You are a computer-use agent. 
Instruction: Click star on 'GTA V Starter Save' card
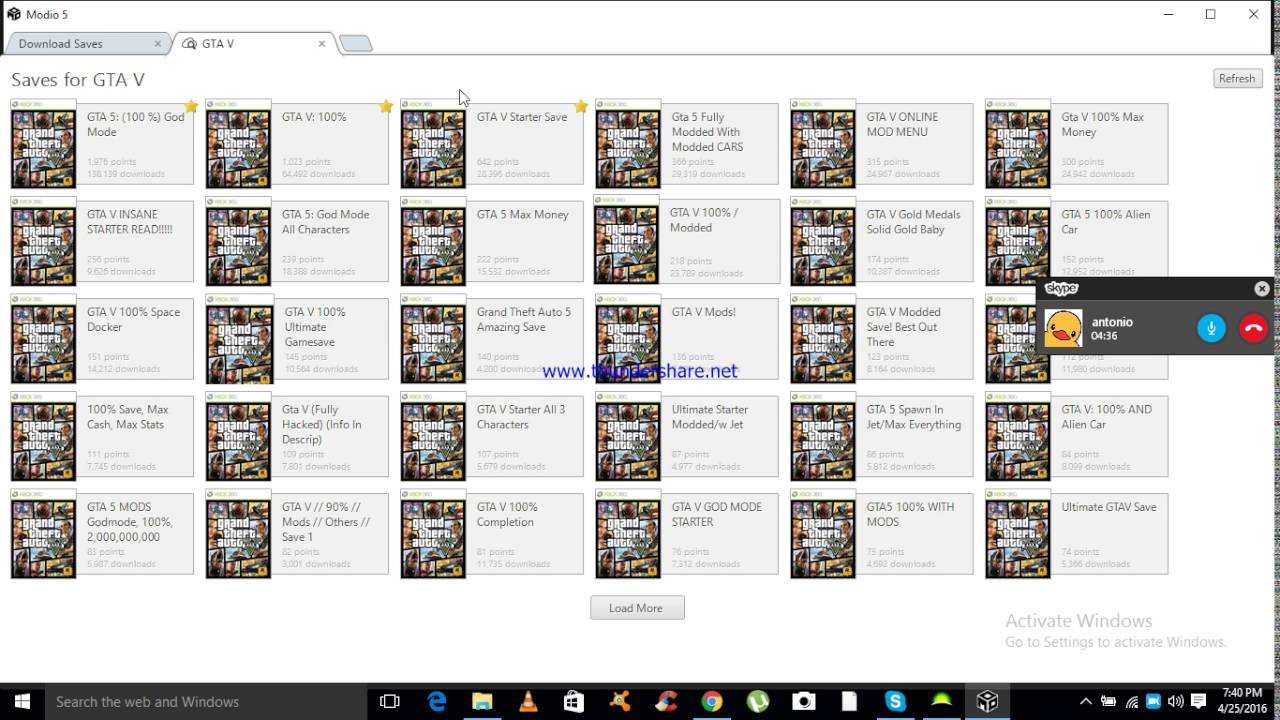(x=581, y=107)
